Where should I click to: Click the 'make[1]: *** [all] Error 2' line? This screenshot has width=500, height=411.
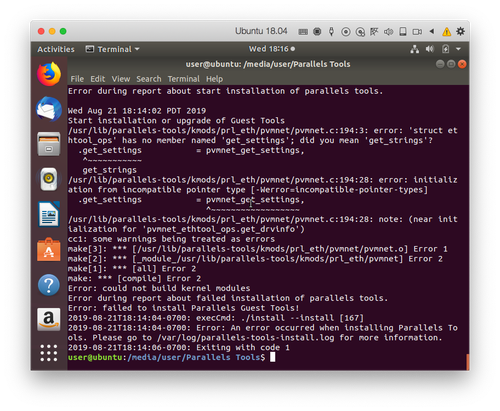point(132,269)
